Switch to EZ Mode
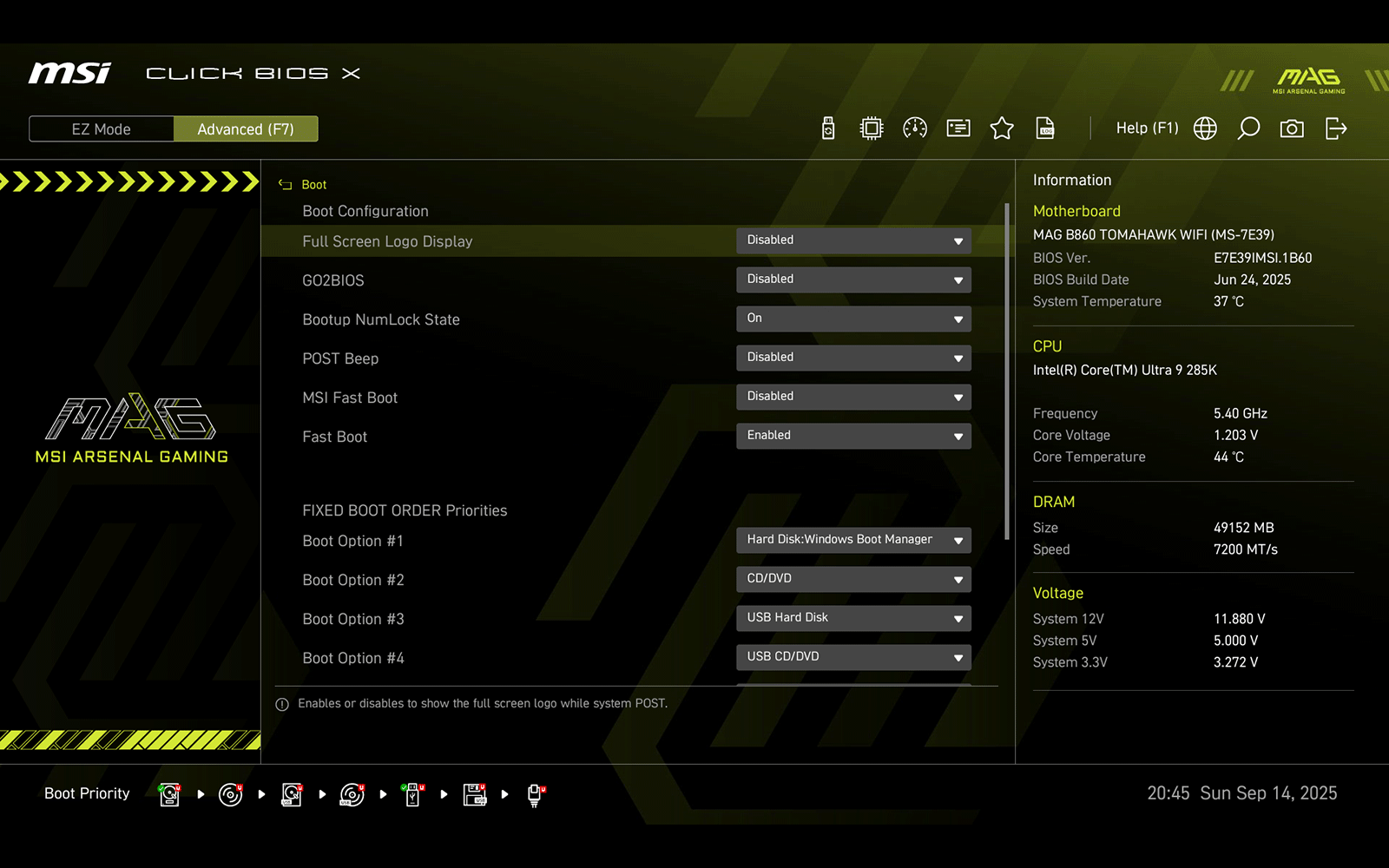The height and width of the screenshot is (868, 1389). (102, 129)
